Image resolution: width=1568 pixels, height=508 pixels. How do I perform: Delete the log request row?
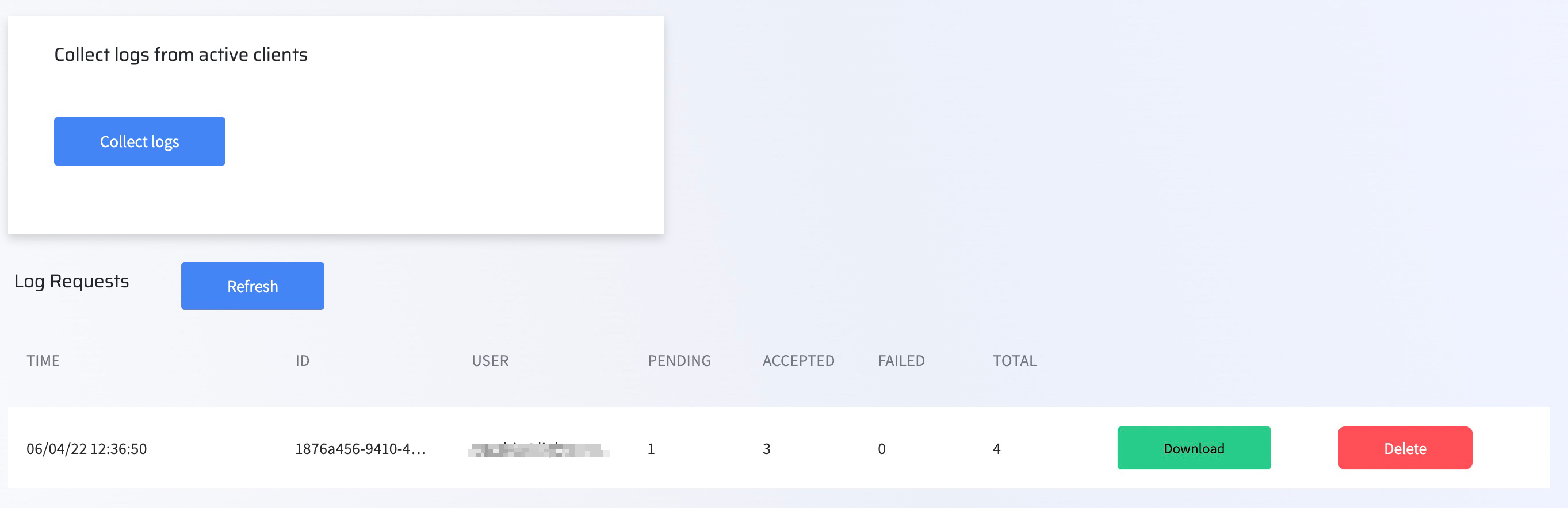click(1404, 448)
